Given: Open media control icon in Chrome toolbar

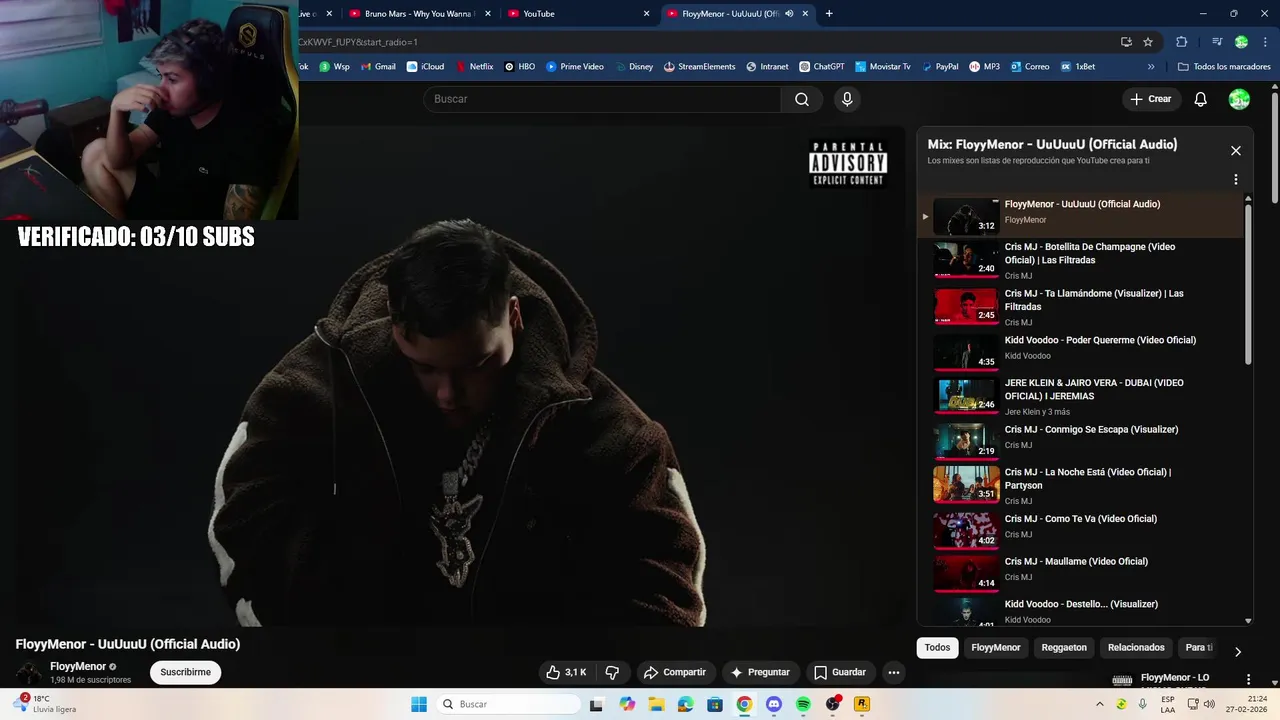Looking at the screenshot, I should [1217, 42].
